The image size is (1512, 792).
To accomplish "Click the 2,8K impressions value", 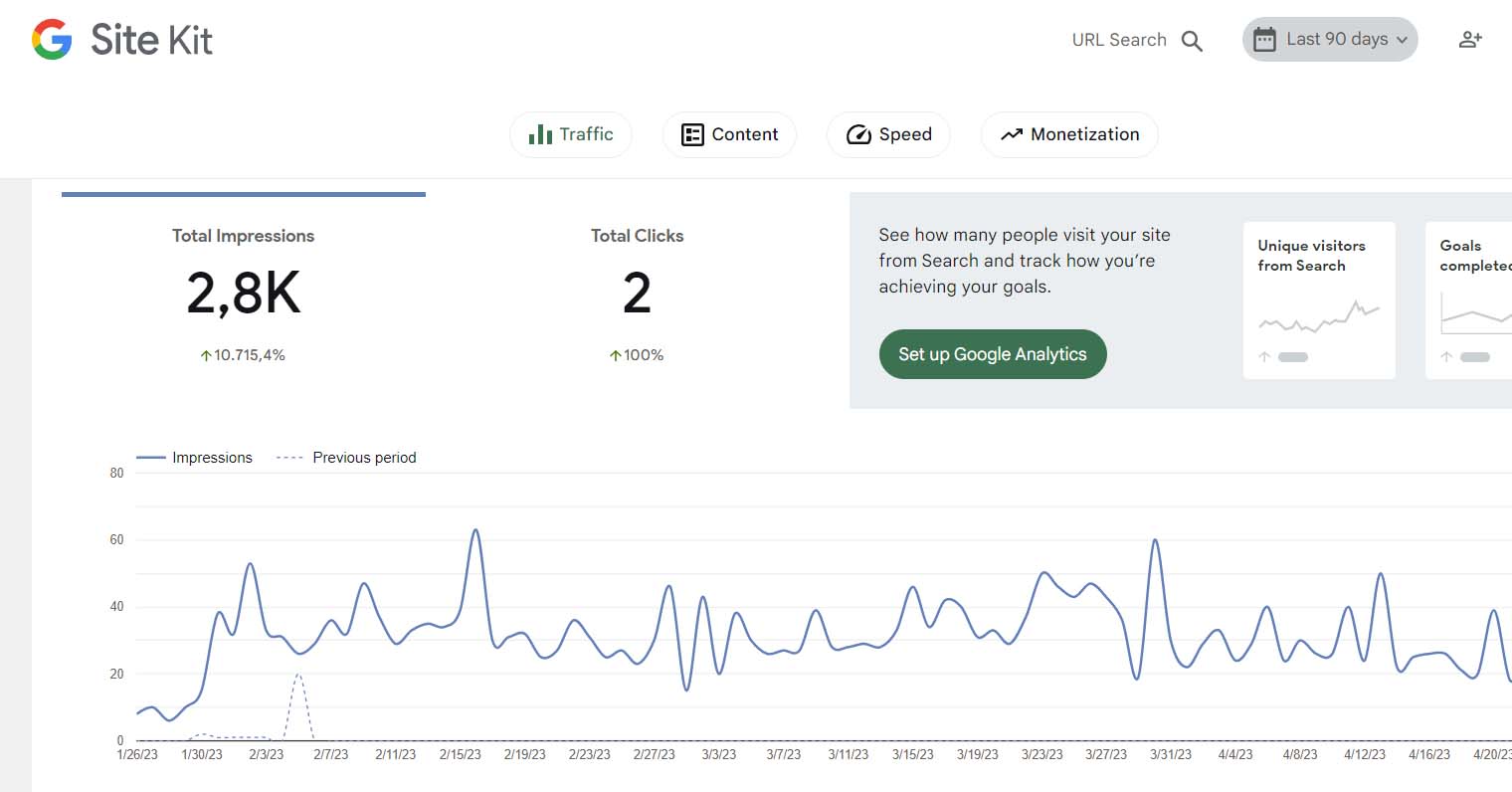I will pos(244,294).
